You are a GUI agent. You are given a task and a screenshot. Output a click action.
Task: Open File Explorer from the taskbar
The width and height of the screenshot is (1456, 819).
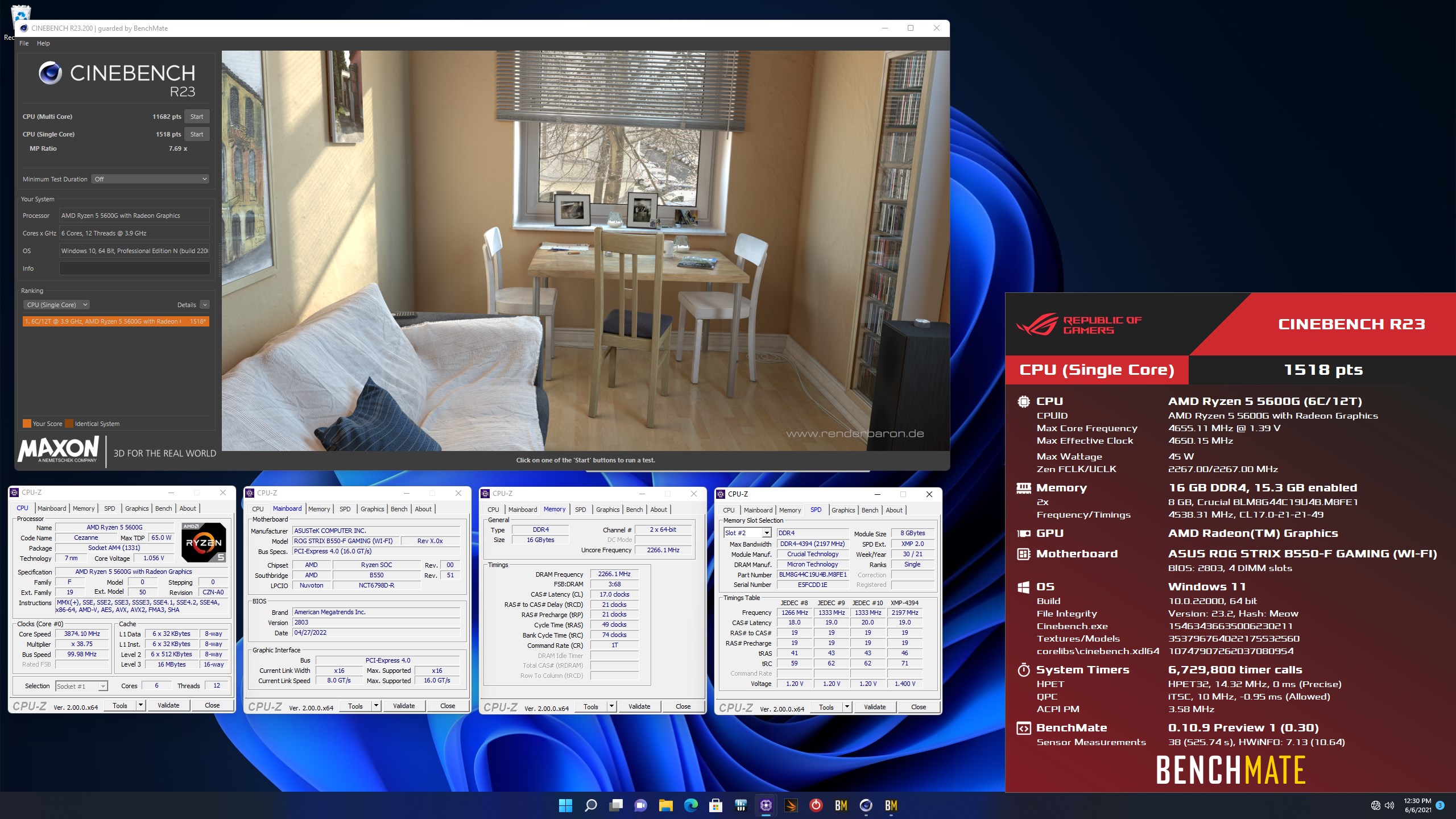[665, 805]
